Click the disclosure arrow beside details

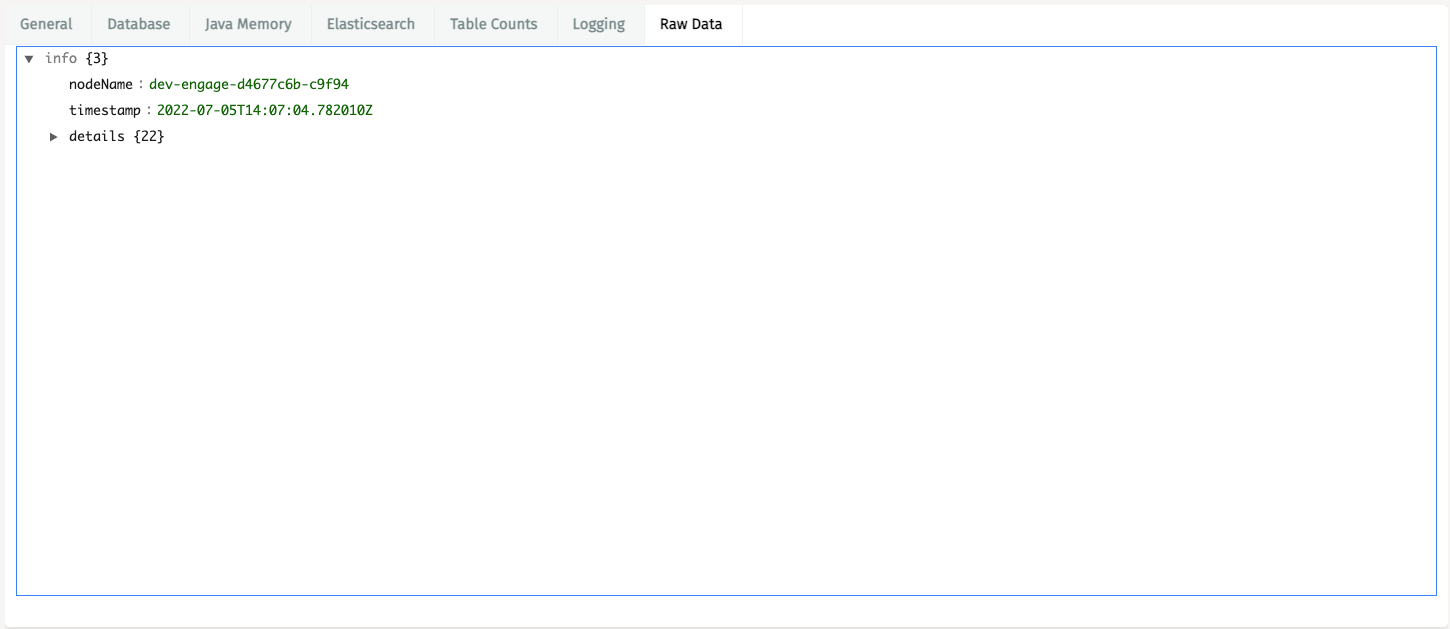[x=53, y=136]
